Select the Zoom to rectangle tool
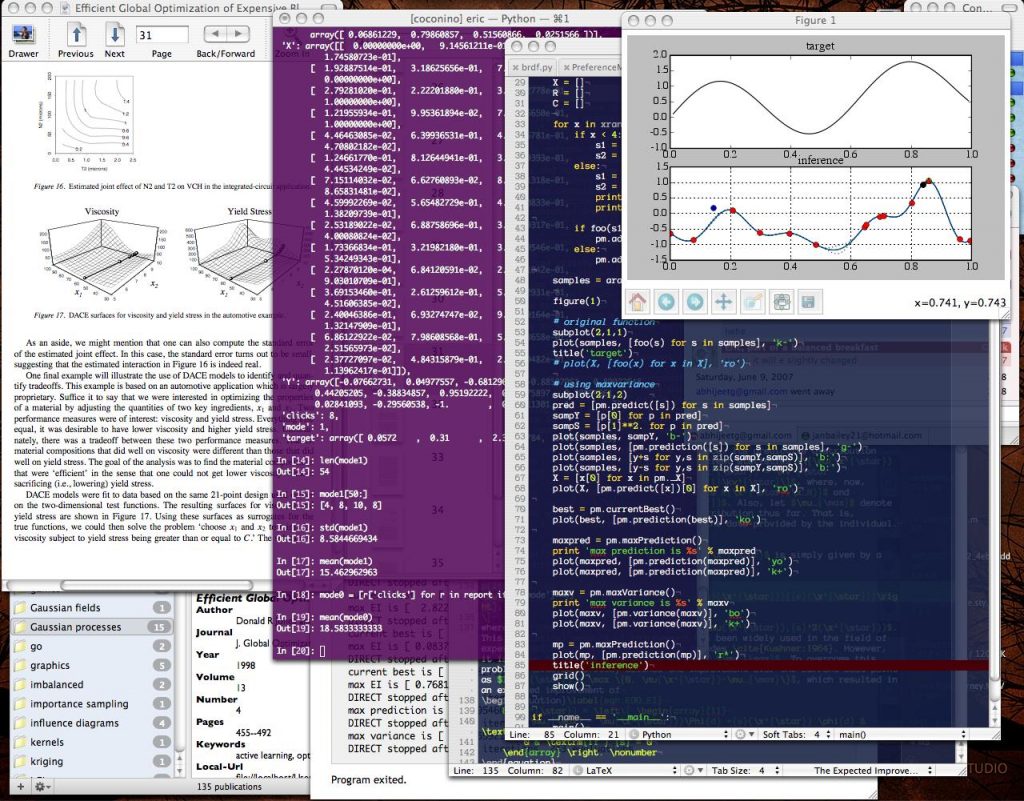The width and height of the screenshot is (1024, 801). [x=752, y=302]
